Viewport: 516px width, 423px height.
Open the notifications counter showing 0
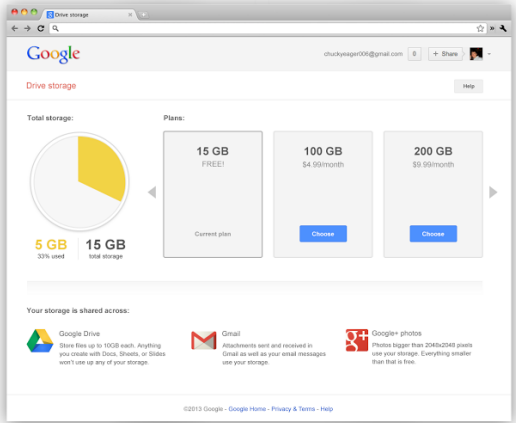[414, 54]
